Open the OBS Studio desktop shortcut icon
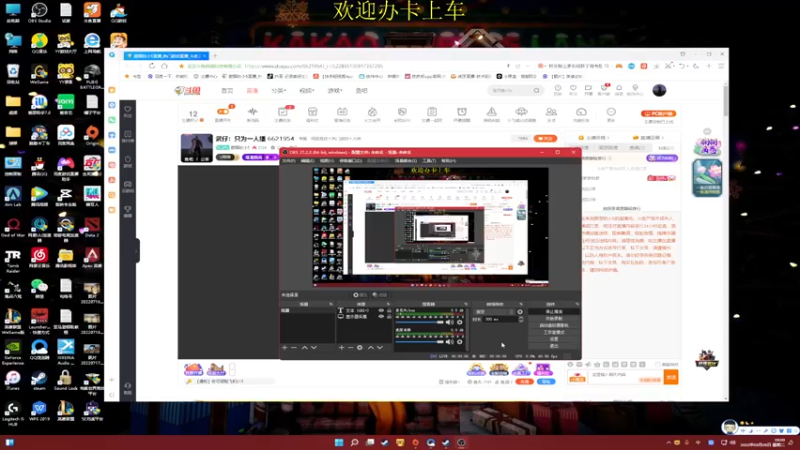Screen dimensions: 800x450 [39, 12]
